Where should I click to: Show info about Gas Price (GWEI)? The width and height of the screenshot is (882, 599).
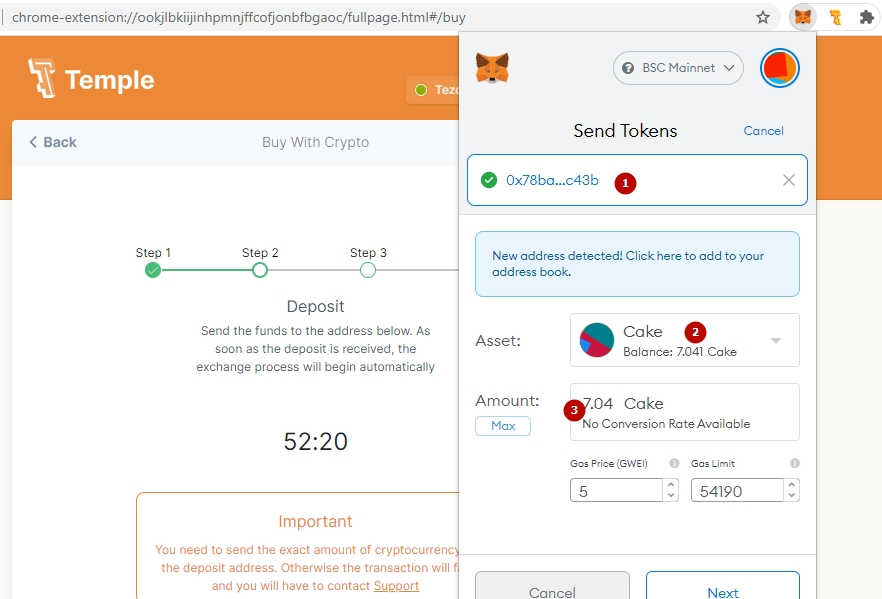click(674, 463)
